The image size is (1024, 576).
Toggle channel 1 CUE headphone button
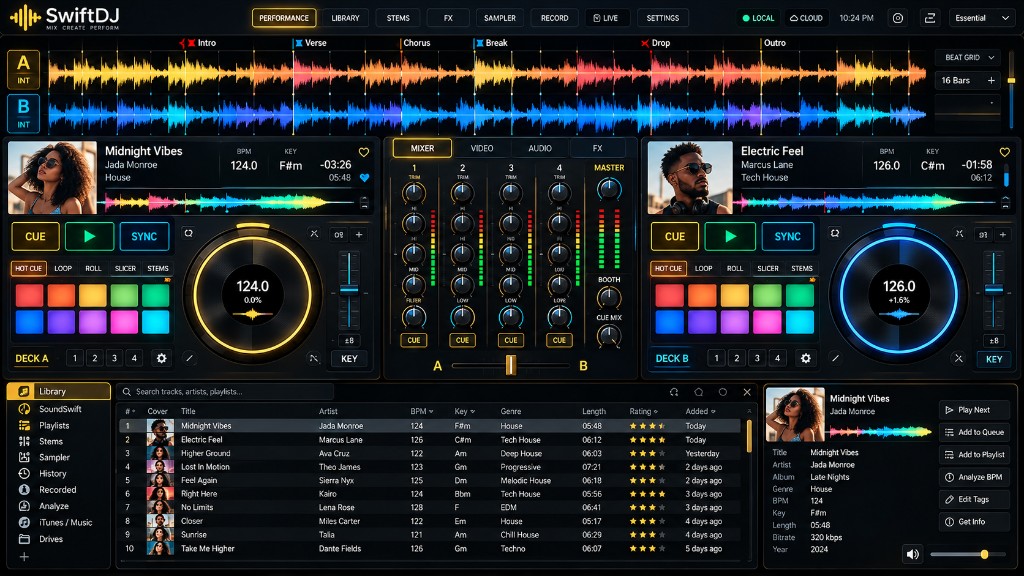pos(414,340)
